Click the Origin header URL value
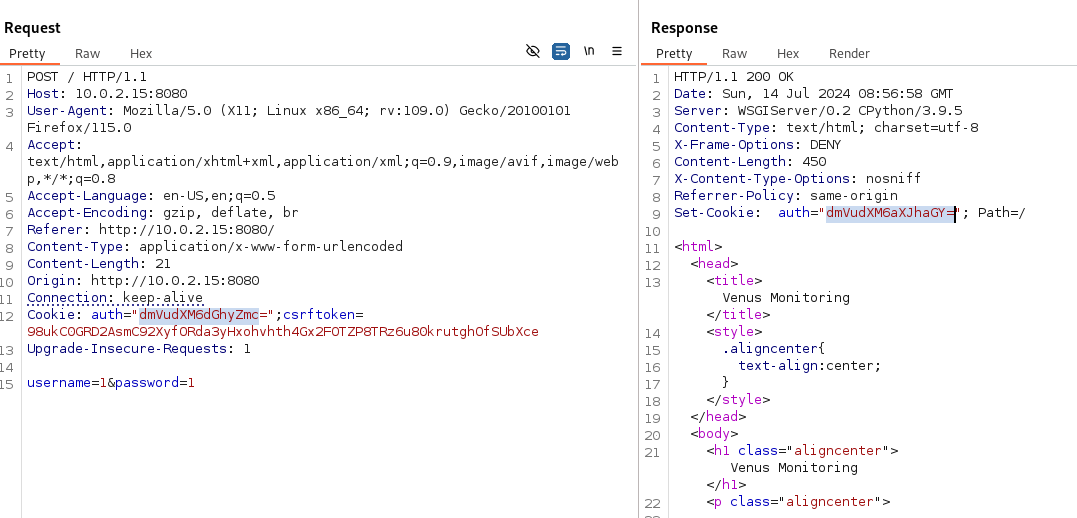1077x518 pixels. coord(175,281)
